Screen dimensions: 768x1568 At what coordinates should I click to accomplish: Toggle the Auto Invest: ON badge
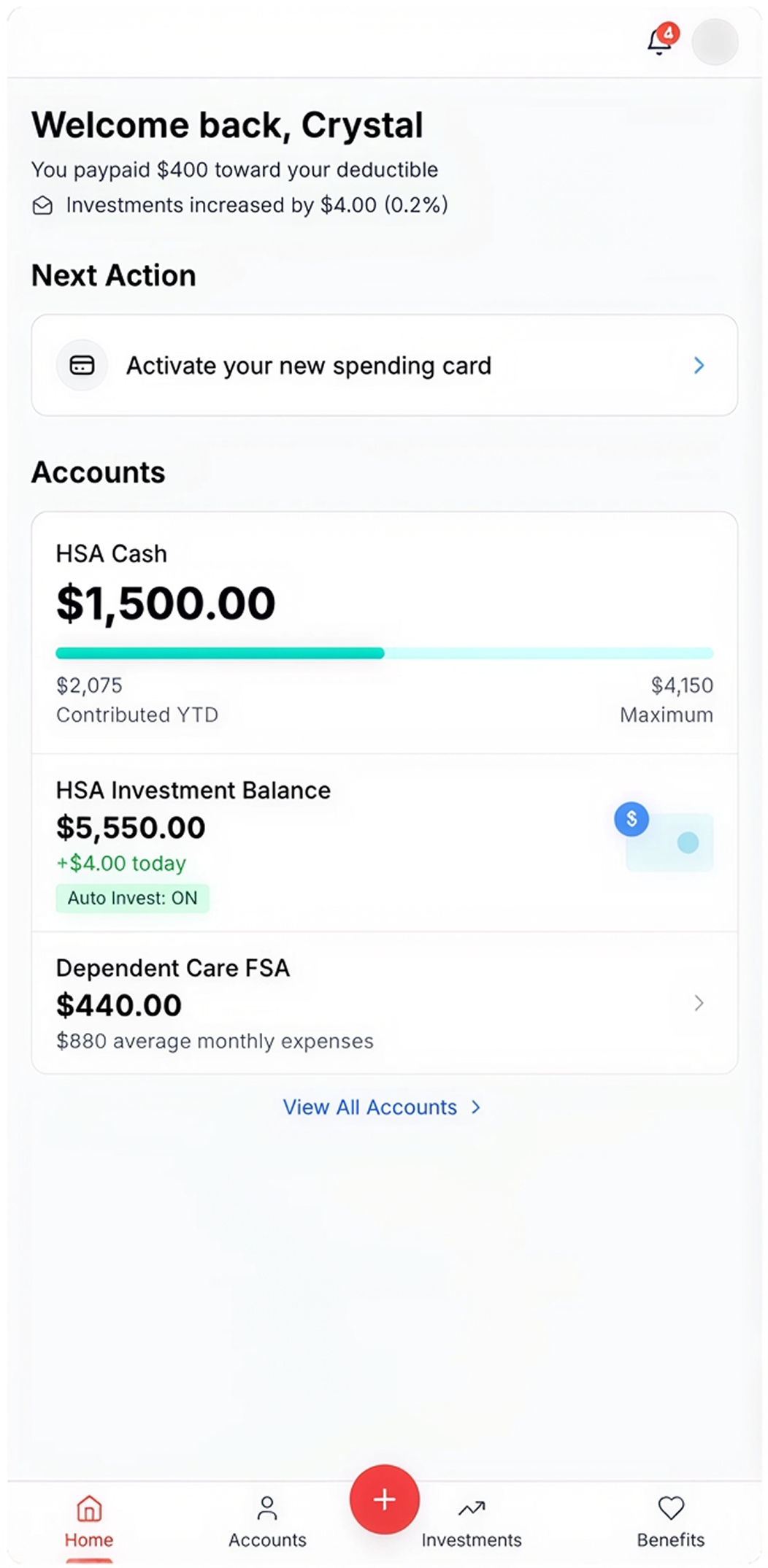tap(132, 898)
